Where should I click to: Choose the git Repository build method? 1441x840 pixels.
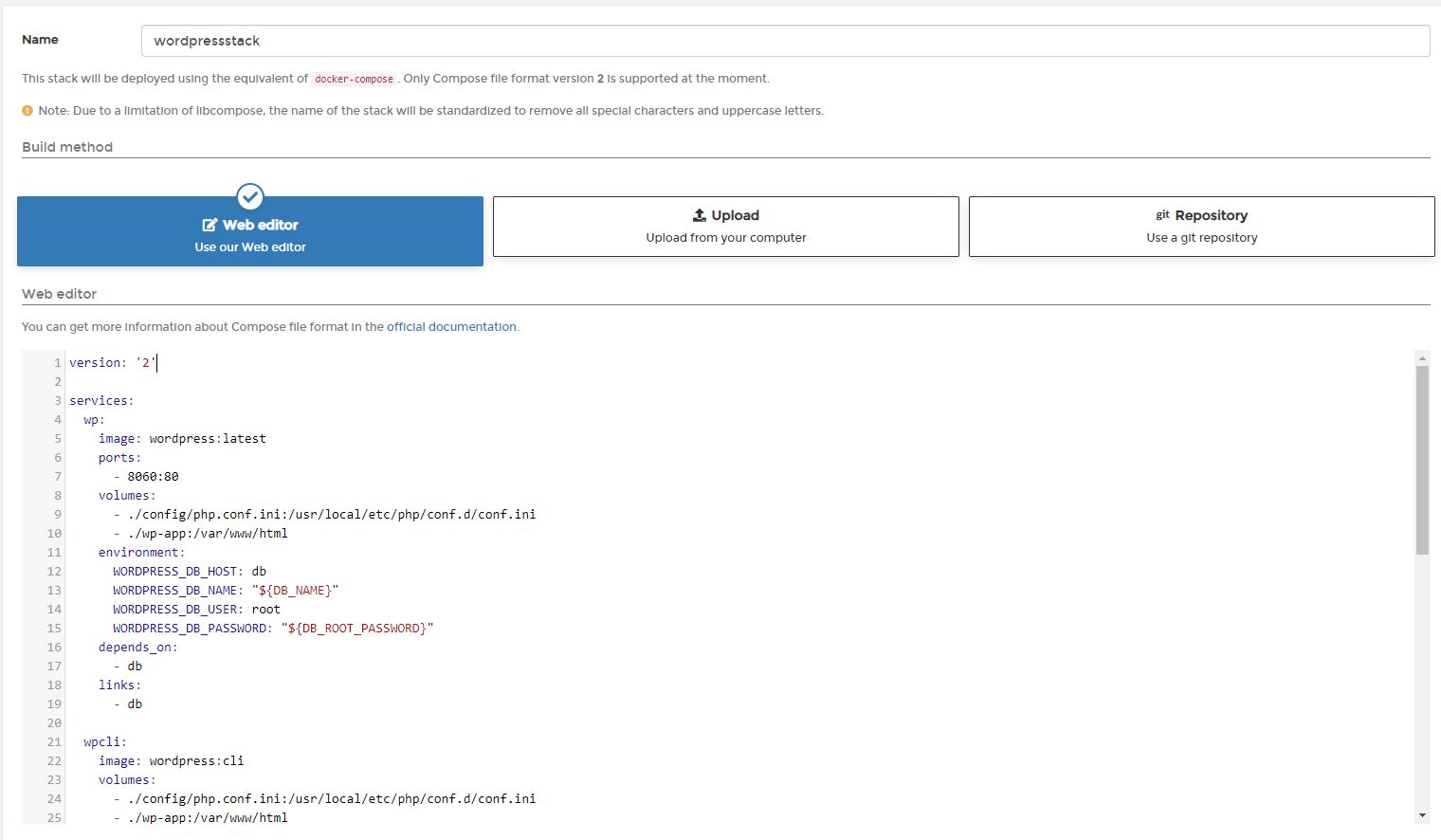point(1202,227)
